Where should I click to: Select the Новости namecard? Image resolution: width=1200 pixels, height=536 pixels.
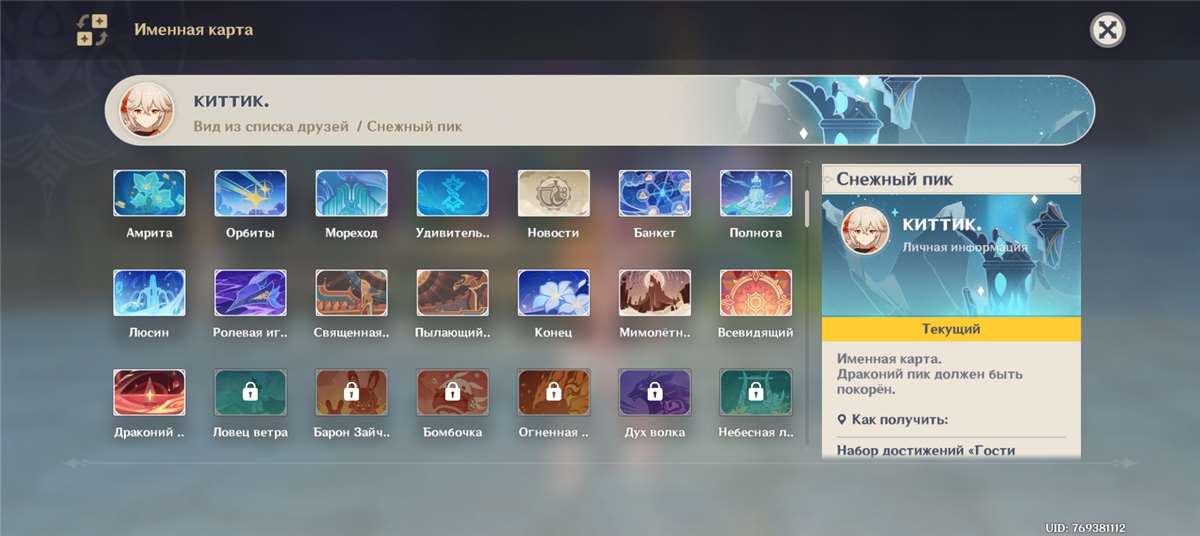(553, 194)
